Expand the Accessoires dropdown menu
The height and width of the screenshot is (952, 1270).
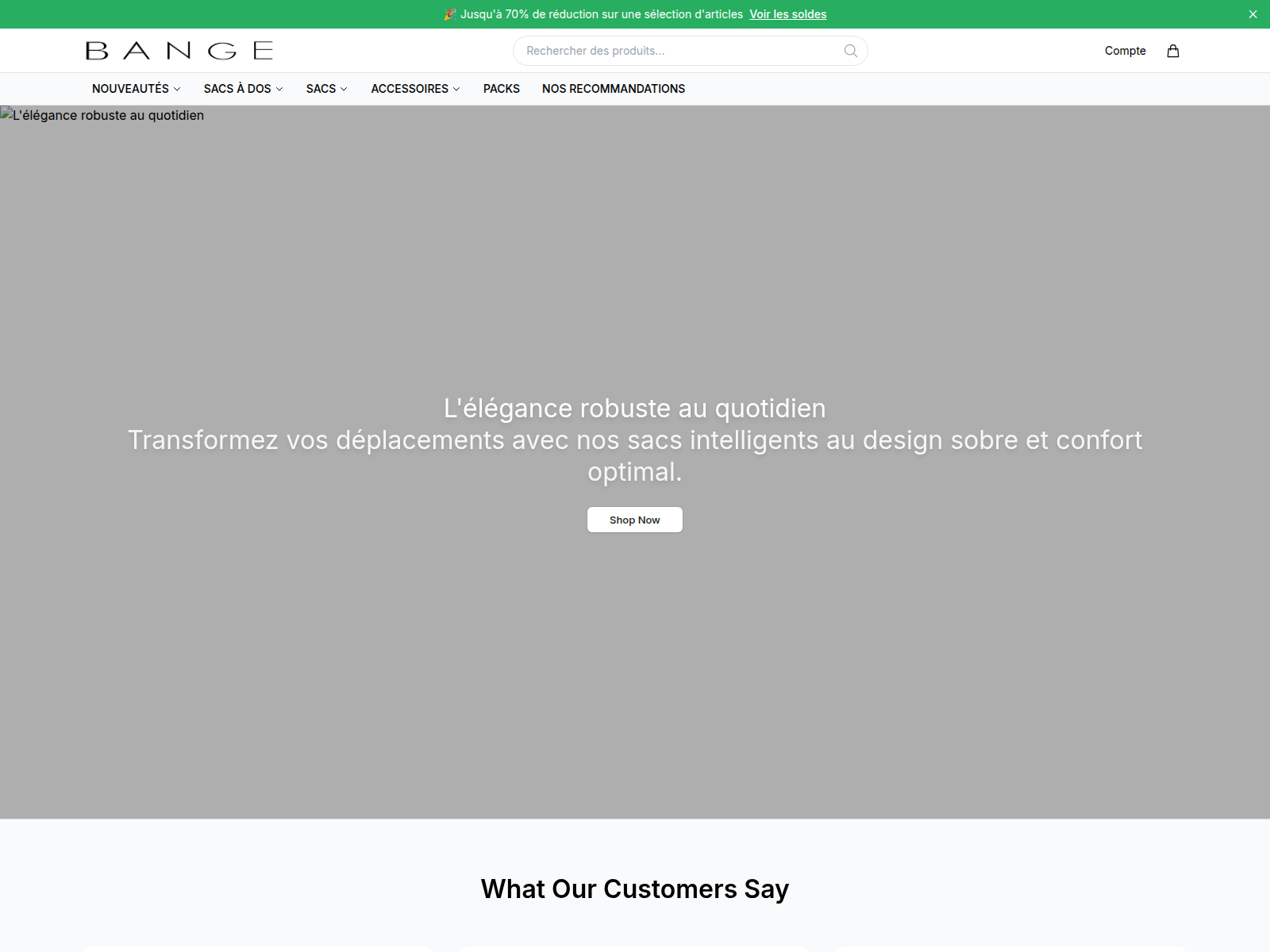coord(415,89)
